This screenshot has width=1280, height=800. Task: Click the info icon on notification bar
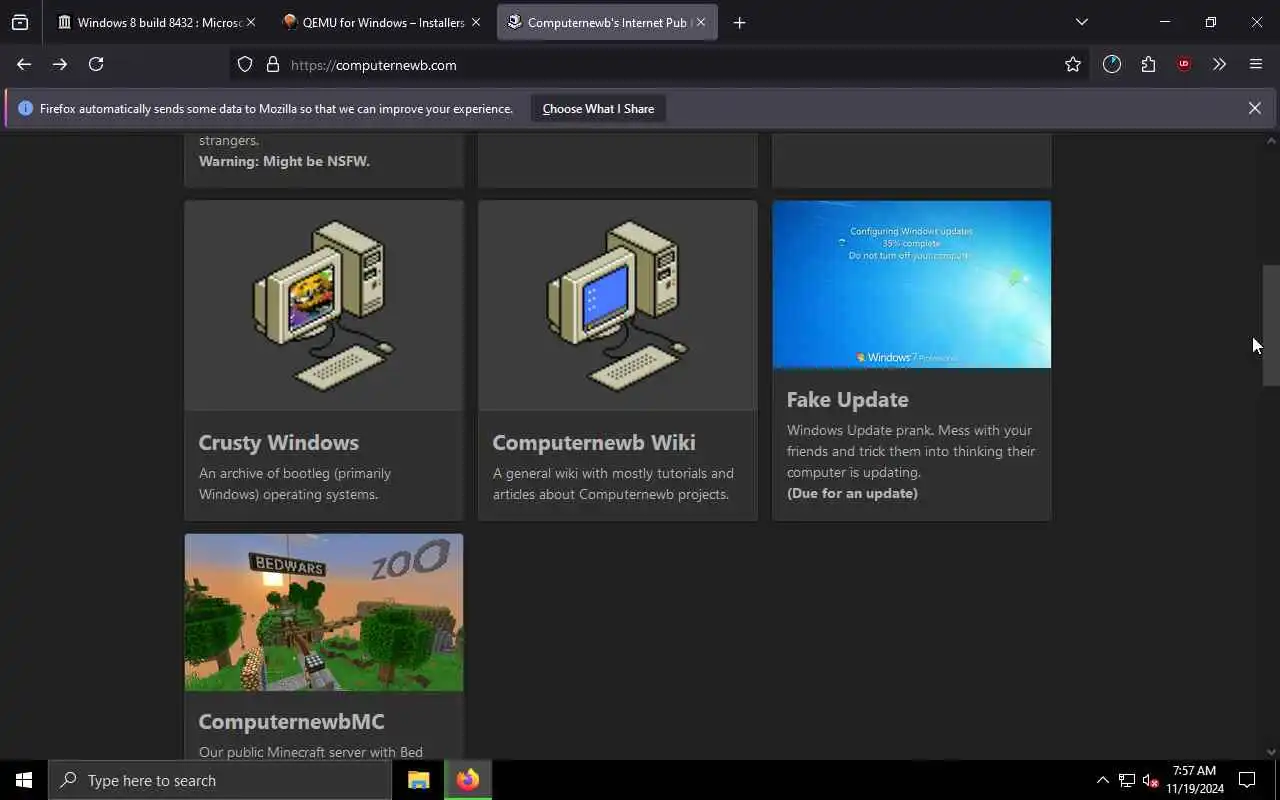click(x=25, y=108)
